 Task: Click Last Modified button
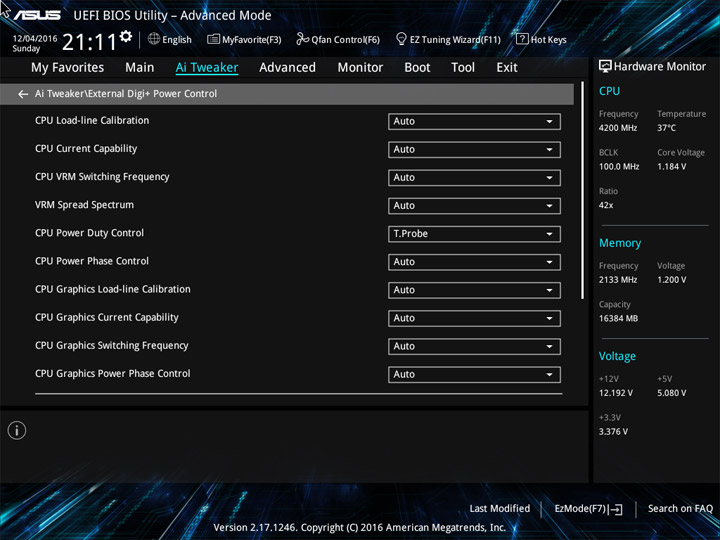coord(500,509)
